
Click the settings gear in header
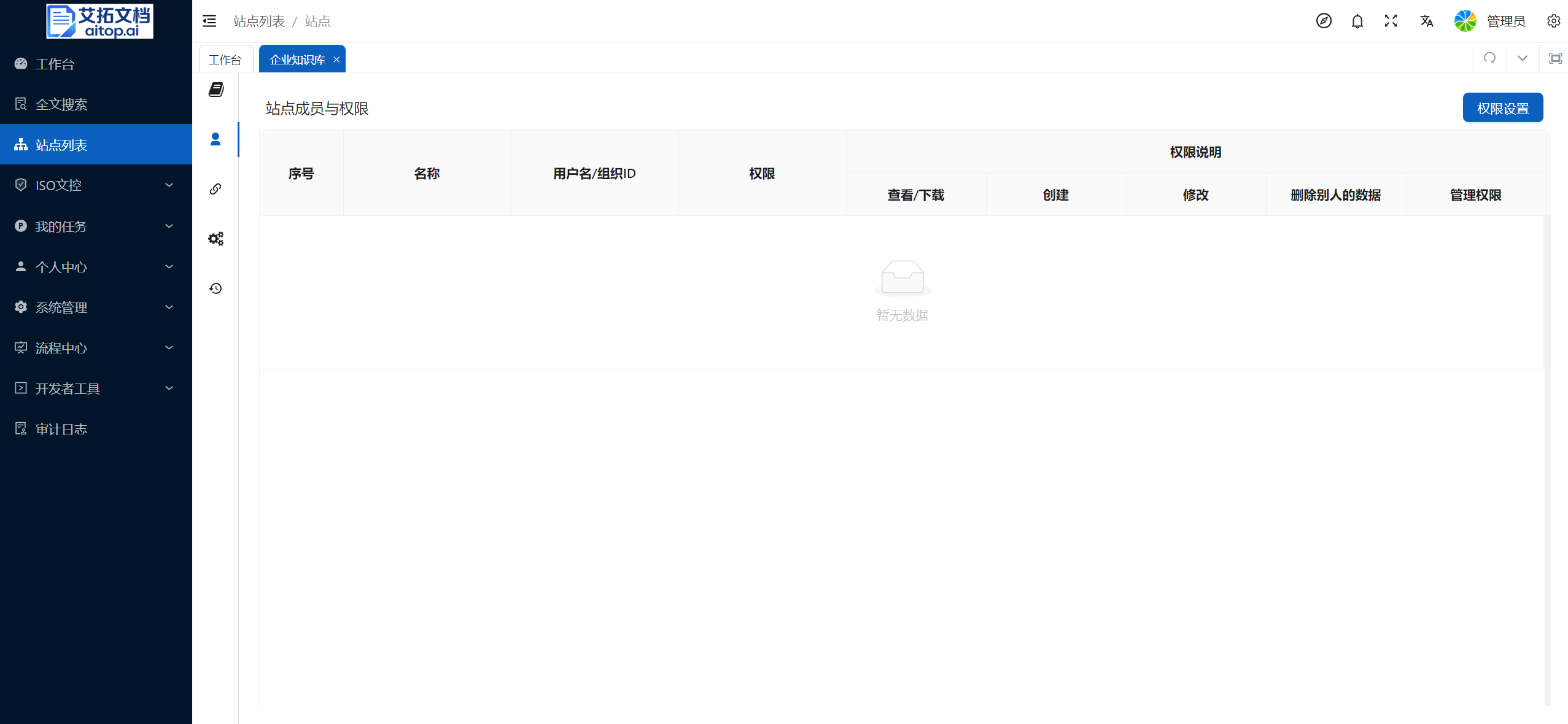coord(1553,21)
